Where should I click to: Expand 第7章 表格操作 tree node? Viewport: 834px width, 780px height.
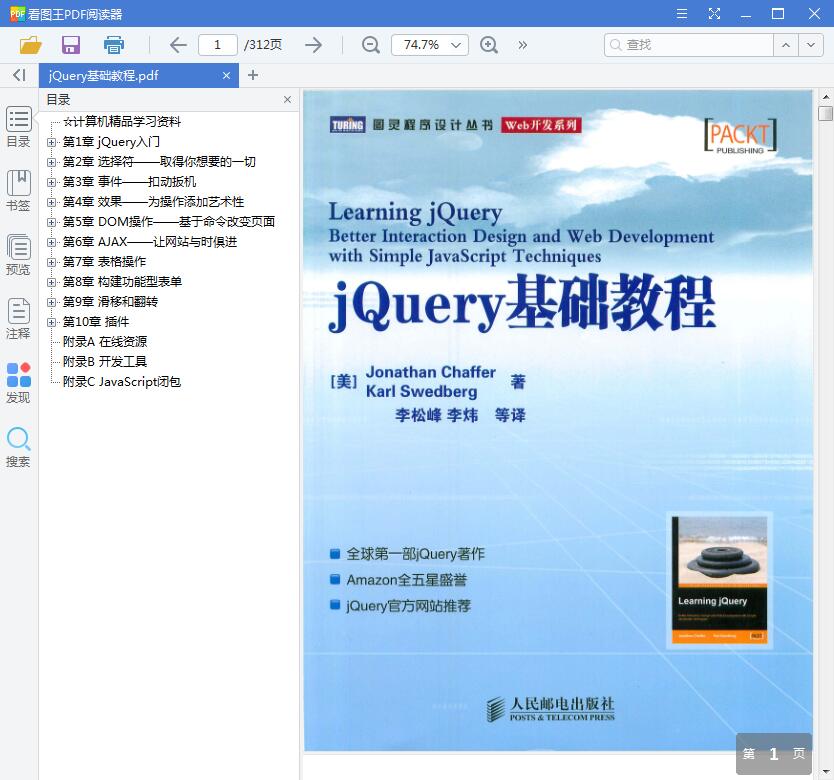pyautogui.click(x=52, y=262)
